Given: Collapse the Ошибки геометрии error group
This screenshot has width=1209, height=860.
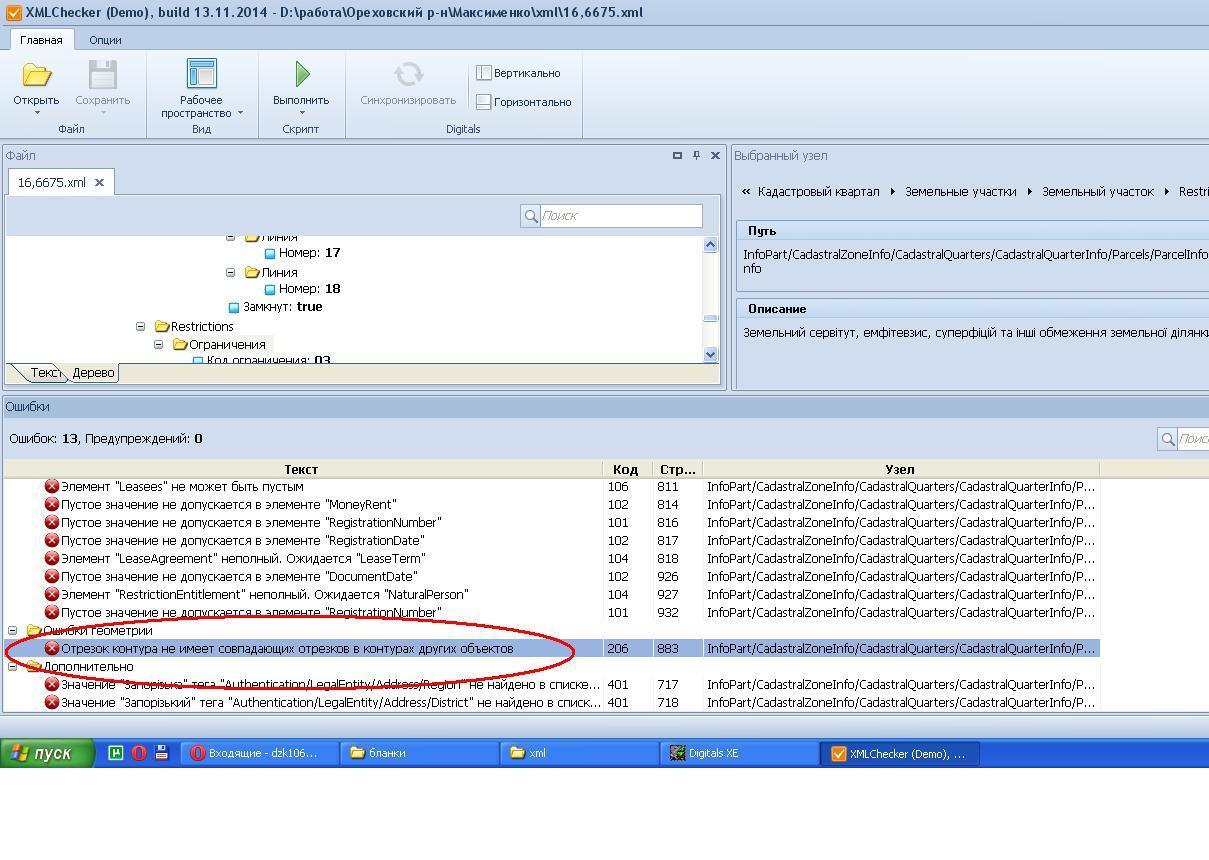Looking at the screenshot, I should click(13, 631).
